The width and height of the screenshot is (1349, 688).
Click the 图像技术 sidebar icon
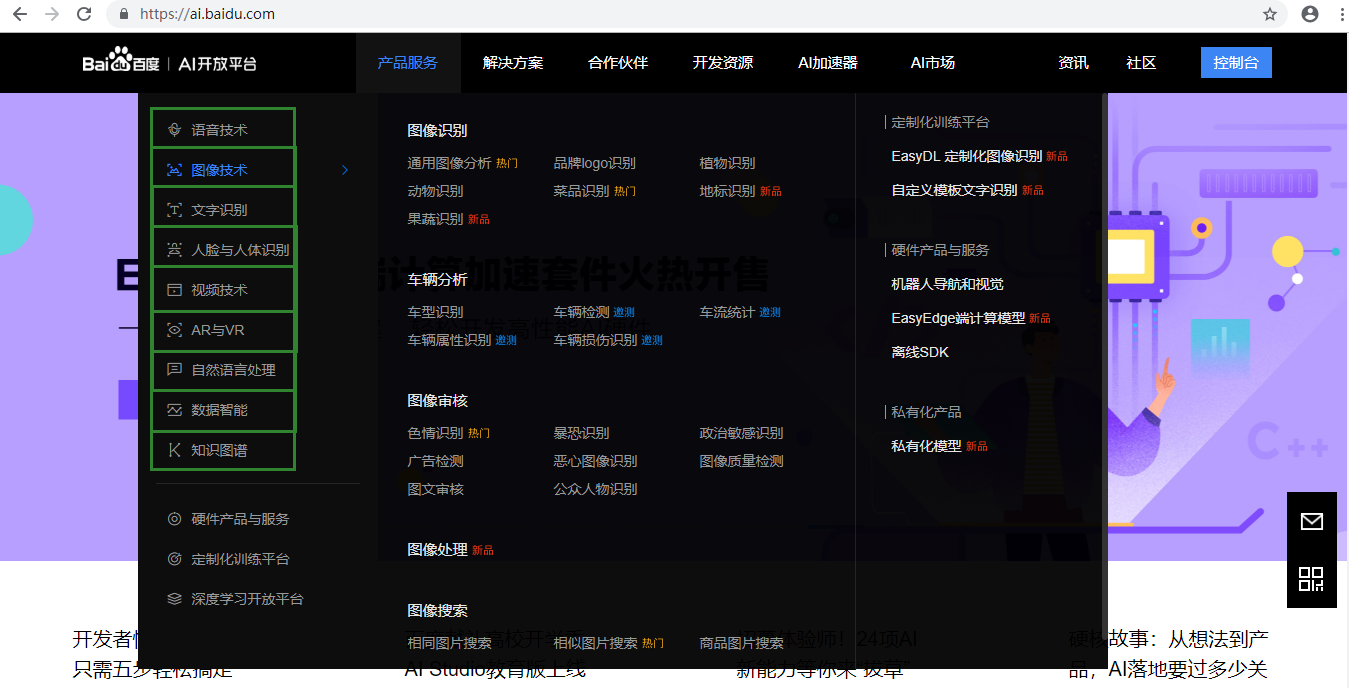coord(174,170)
